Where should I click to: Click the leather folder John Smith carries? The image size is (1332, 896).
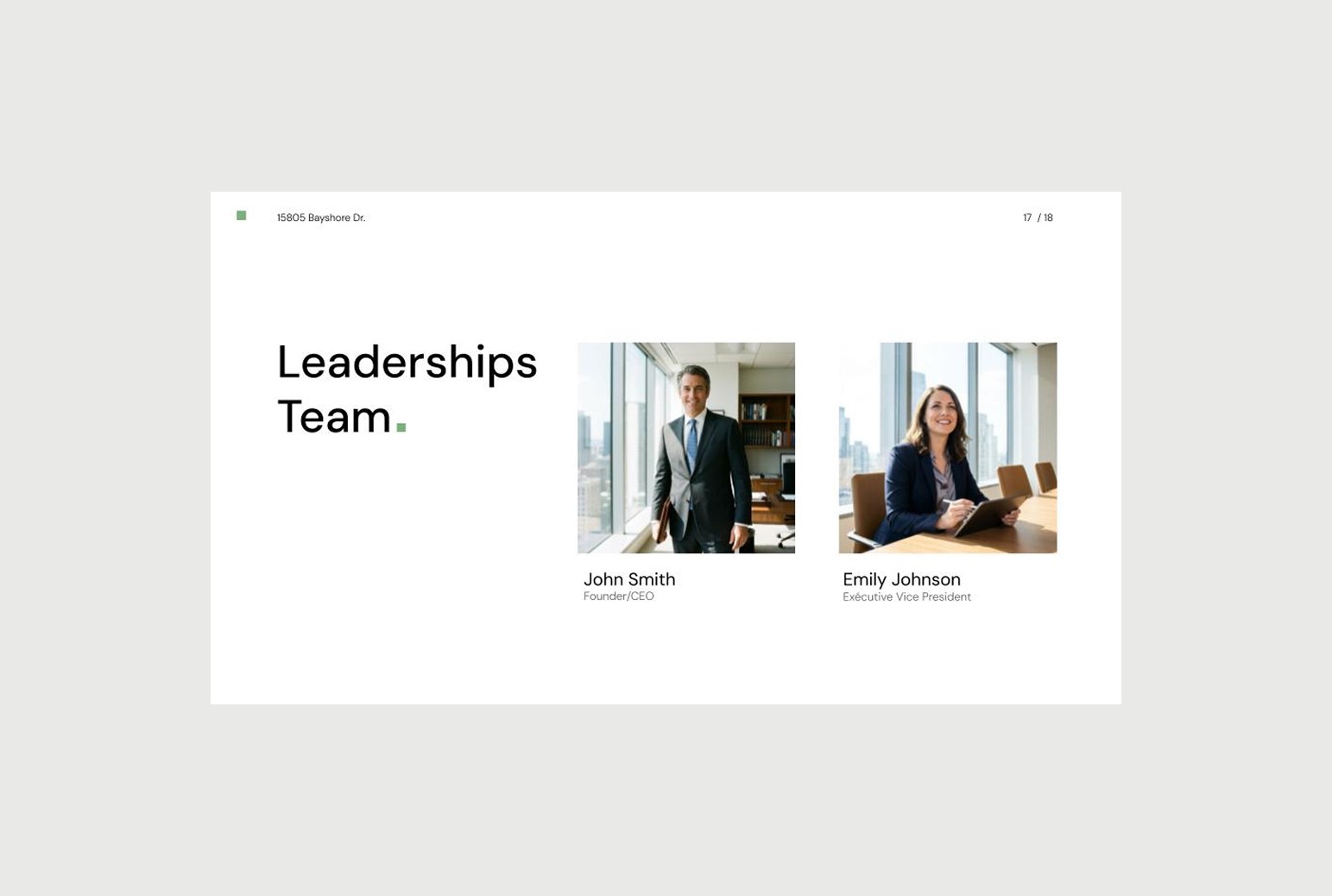click(664, 522)
